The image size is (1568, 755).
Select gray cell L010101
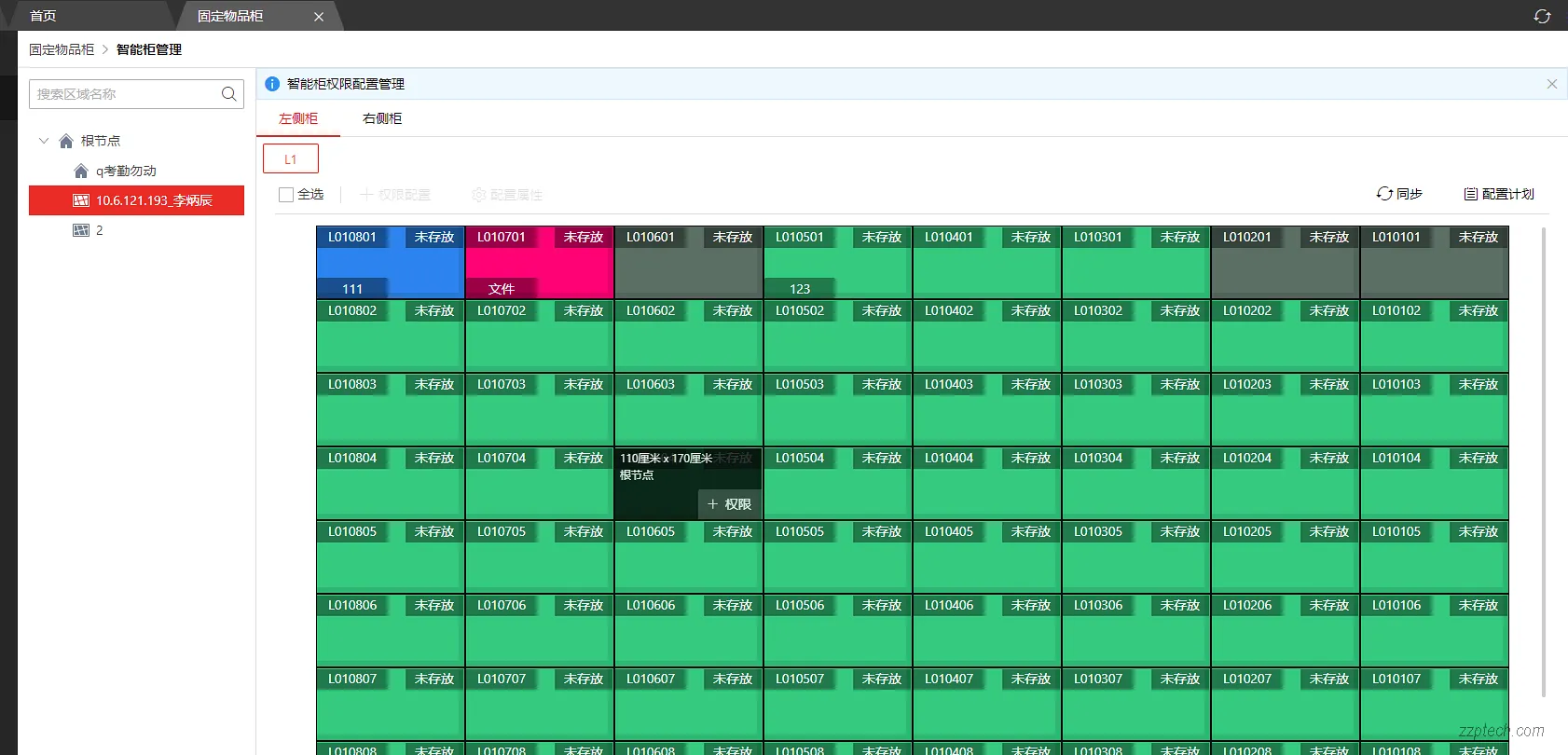[x=1435, y=263]
